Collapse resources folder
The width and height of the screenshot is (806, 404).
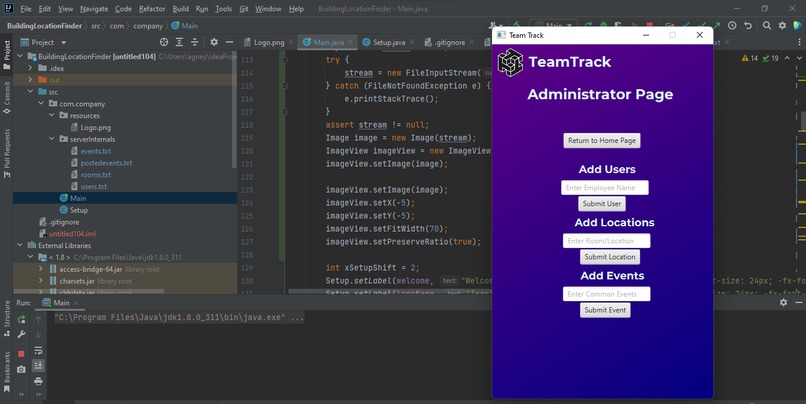tap(52, 115)
